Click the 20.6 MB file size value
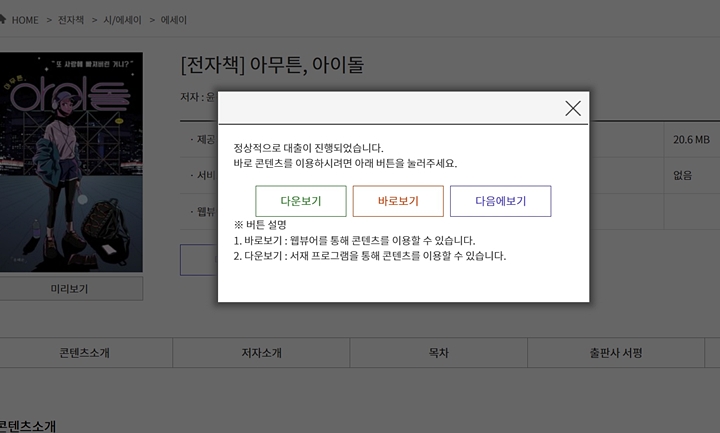 click(691, 140)
